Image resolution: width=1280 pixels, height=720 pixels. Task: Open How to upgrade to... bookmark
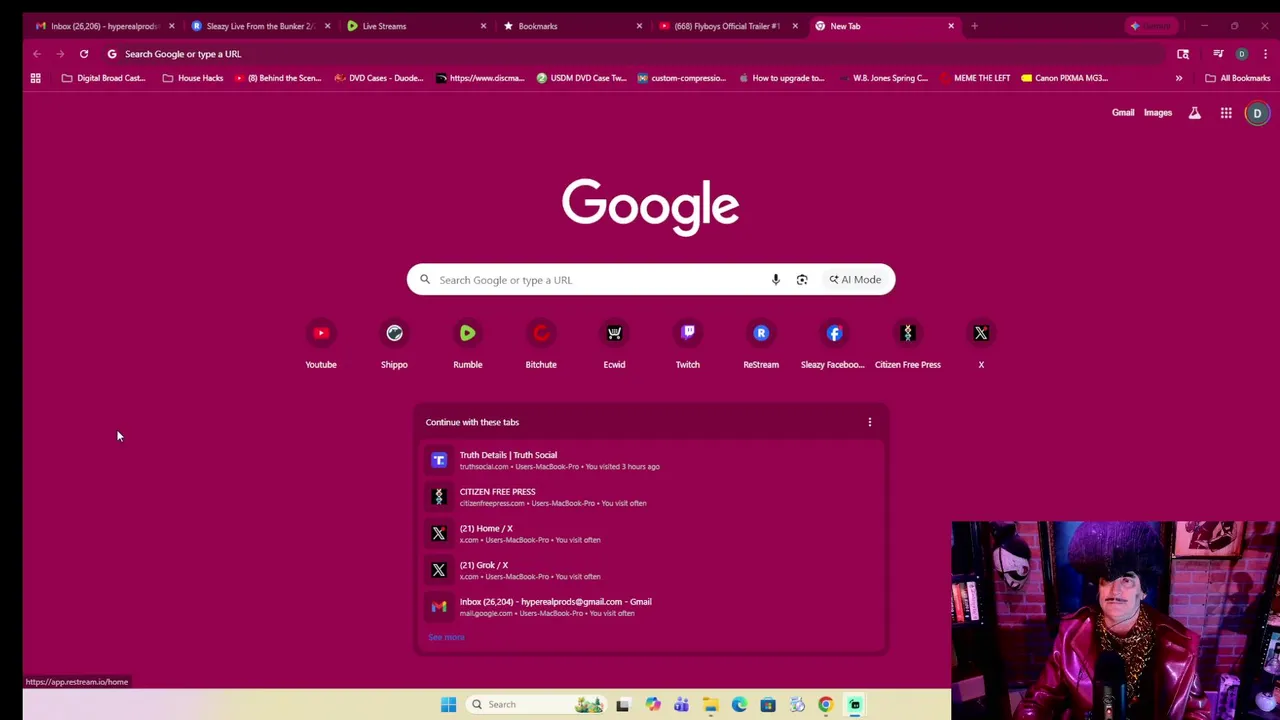tap(781, 78)
